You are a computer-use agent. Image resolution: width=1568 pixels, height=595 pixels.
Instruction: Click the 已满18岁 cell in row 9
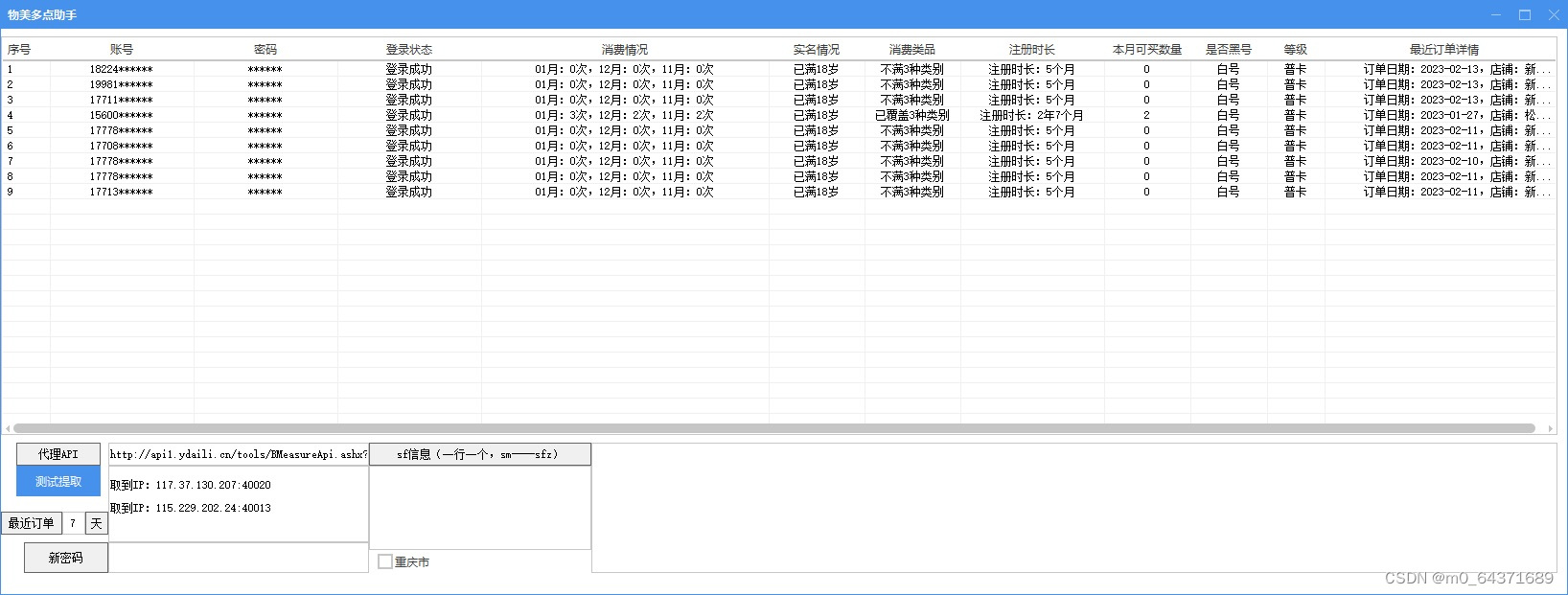(817, 192)
